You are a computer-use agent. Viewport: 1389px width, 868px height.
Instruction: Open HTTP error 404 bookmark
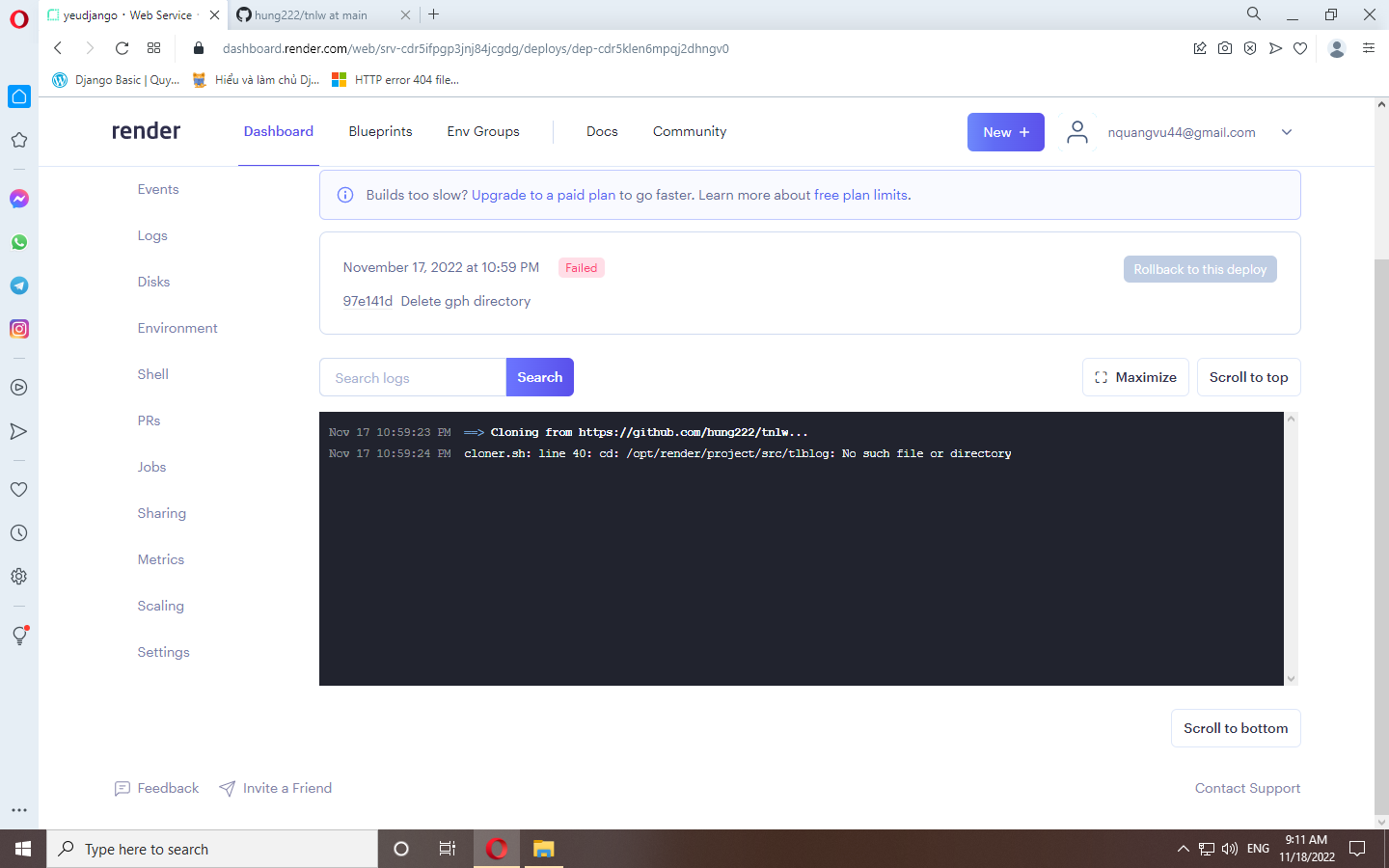[x=395, y=80]
